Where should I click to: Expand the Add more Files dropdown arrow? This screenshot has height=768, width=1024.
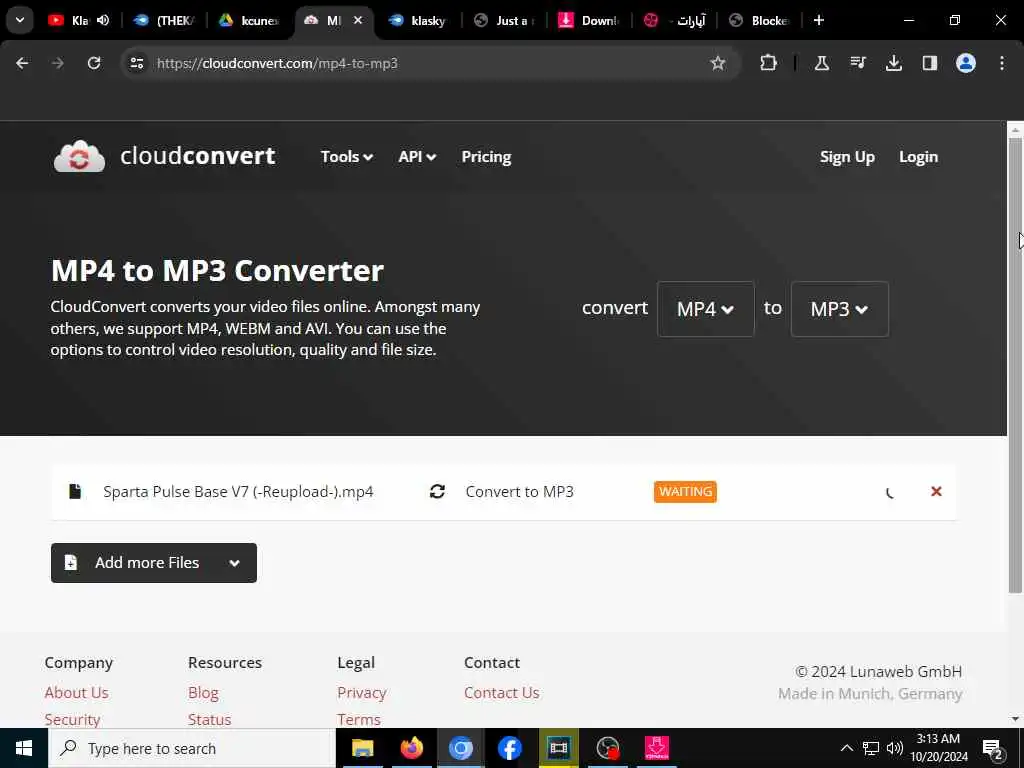pyautogui.click(x=234, y=563)
